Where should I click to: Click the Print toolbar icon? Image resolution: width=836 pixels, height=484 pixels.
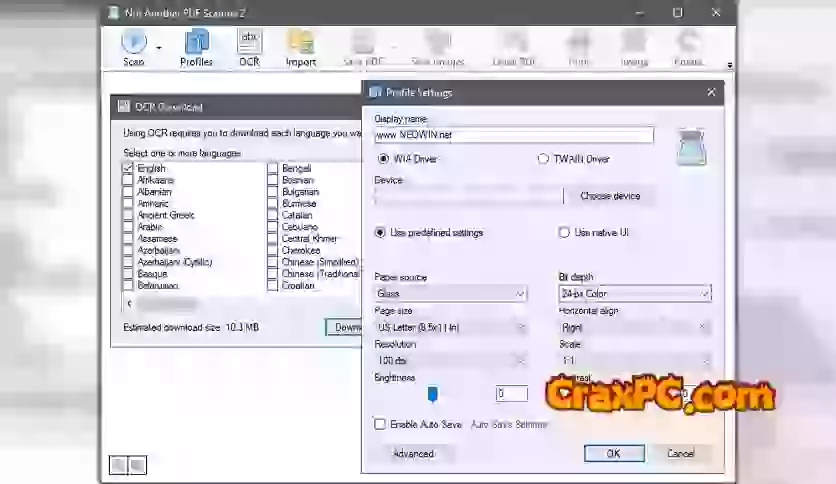coord(578,46)
